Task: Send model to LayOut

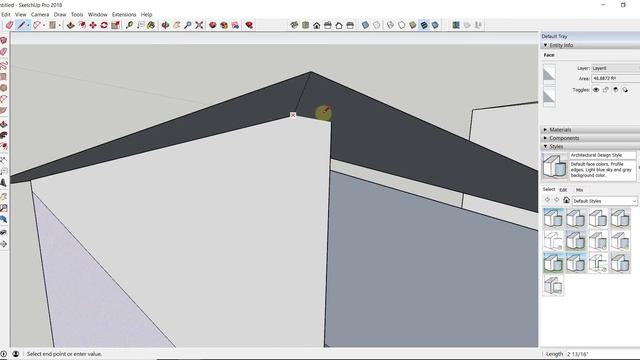Action: [x=235, y=25]
